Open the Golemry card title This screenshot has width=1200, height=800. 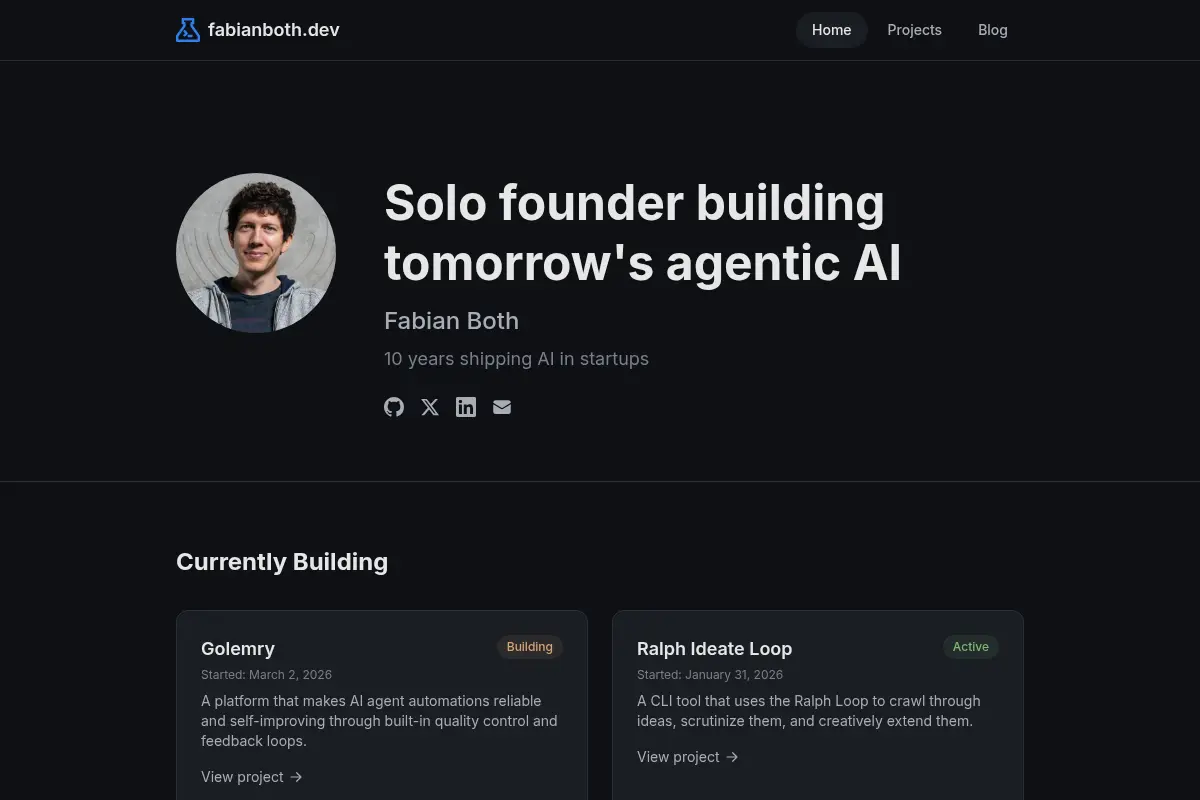[x=238, y=649]
